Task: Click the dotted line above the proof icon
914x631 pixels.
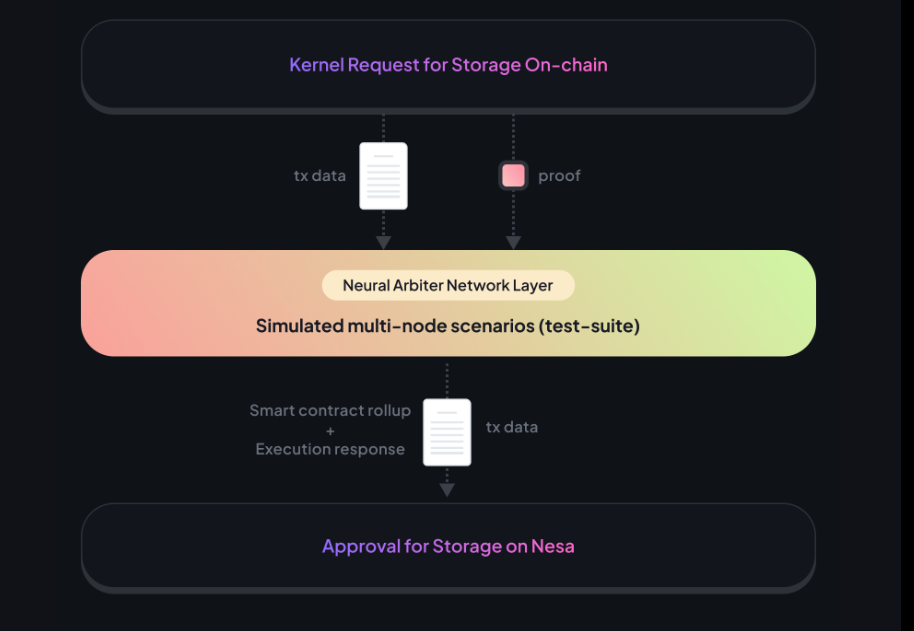Action: point(513,138)
